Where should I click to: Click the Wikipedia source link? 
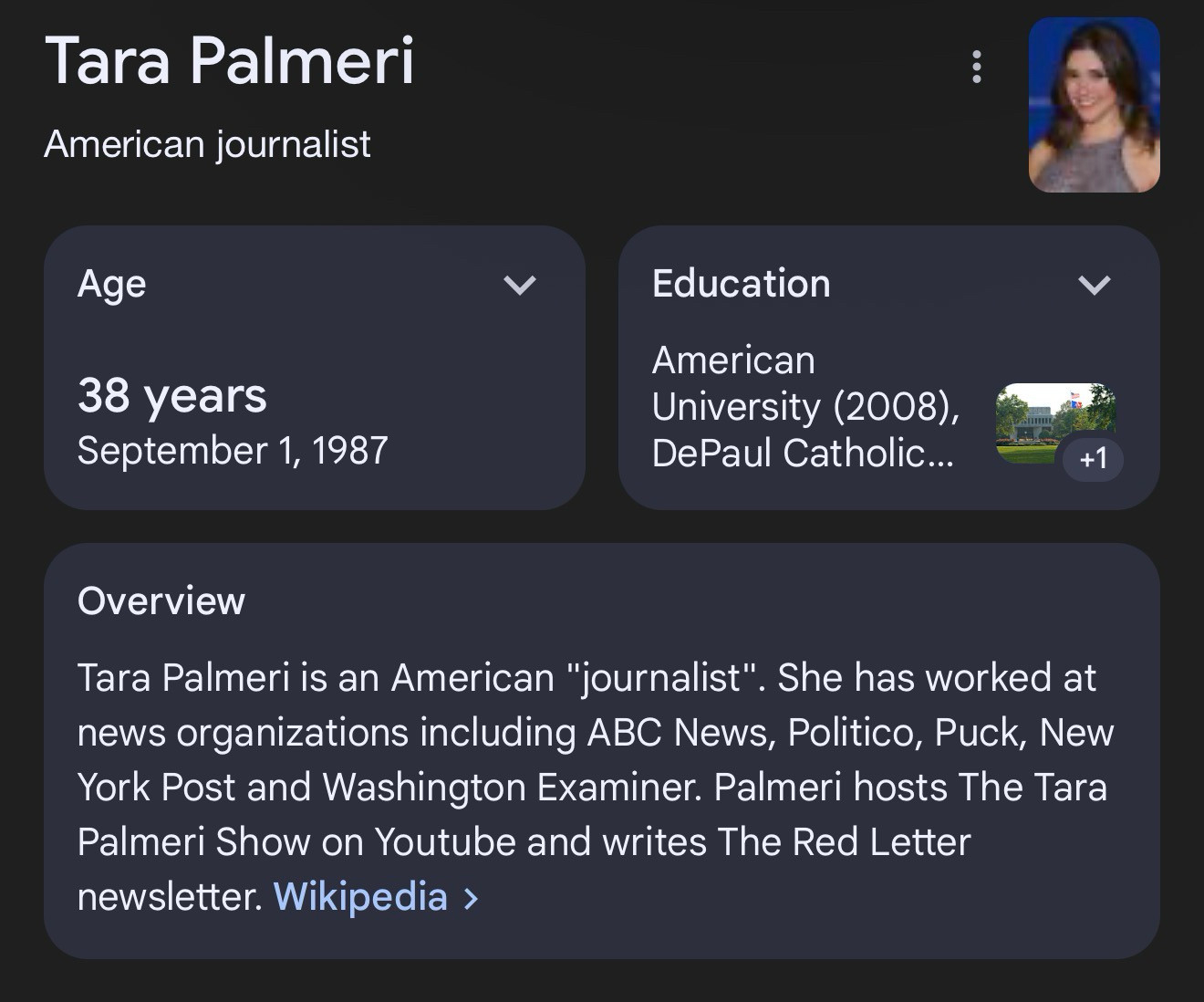(x=360, y=896)
